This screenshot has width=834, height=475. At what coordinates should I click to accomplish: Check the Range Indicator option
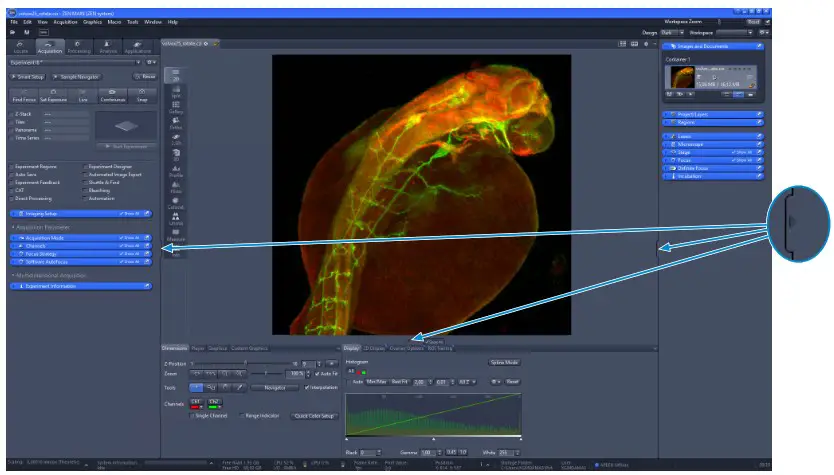click(x=242, y=416)
